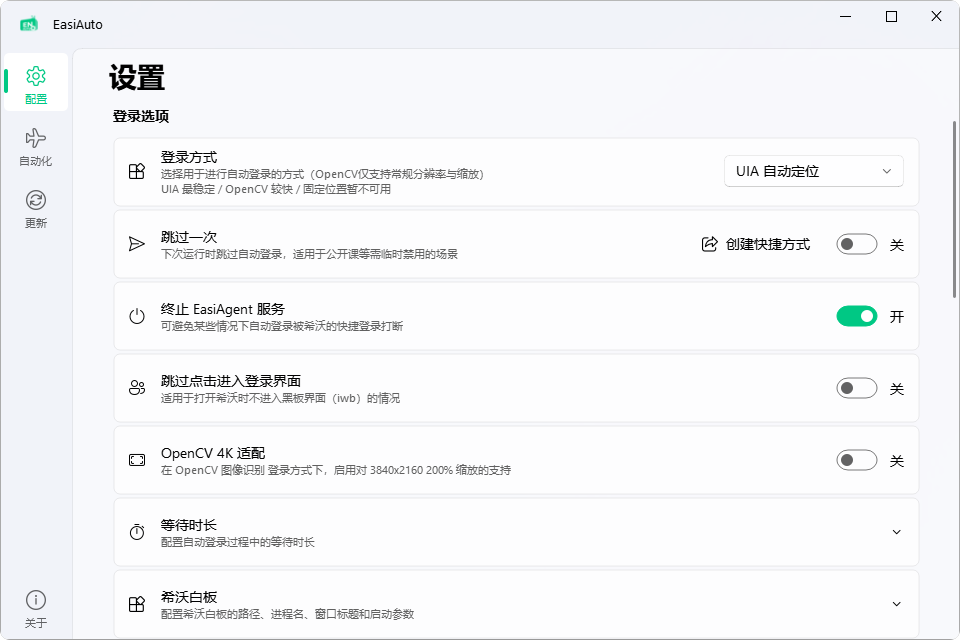Screen dimensions: 960x640
Task: Click the 创建快捷方式 button
Action: click(x=756, y=244)
